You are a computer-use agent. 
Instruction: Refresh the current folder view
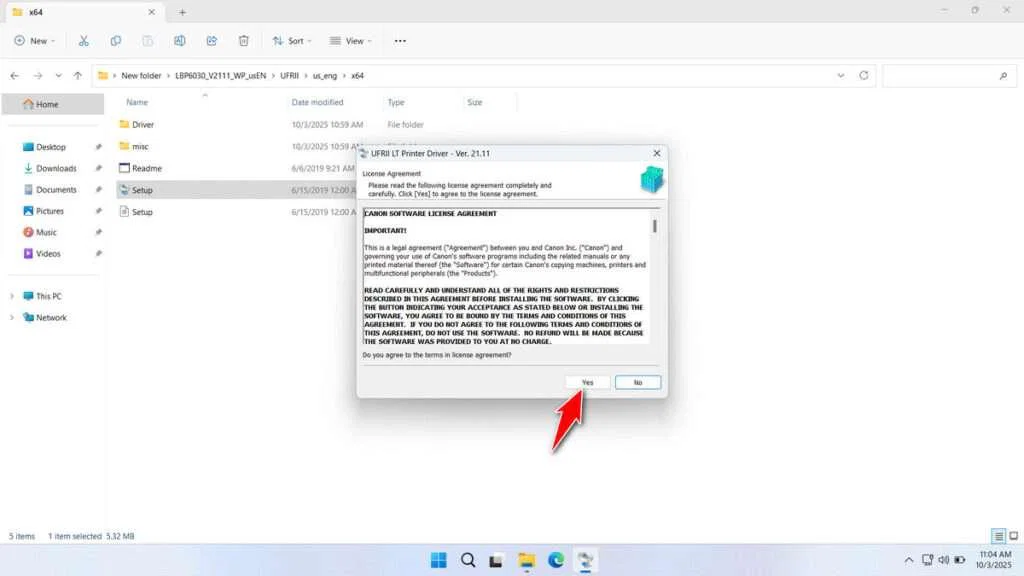pos(864,76)
